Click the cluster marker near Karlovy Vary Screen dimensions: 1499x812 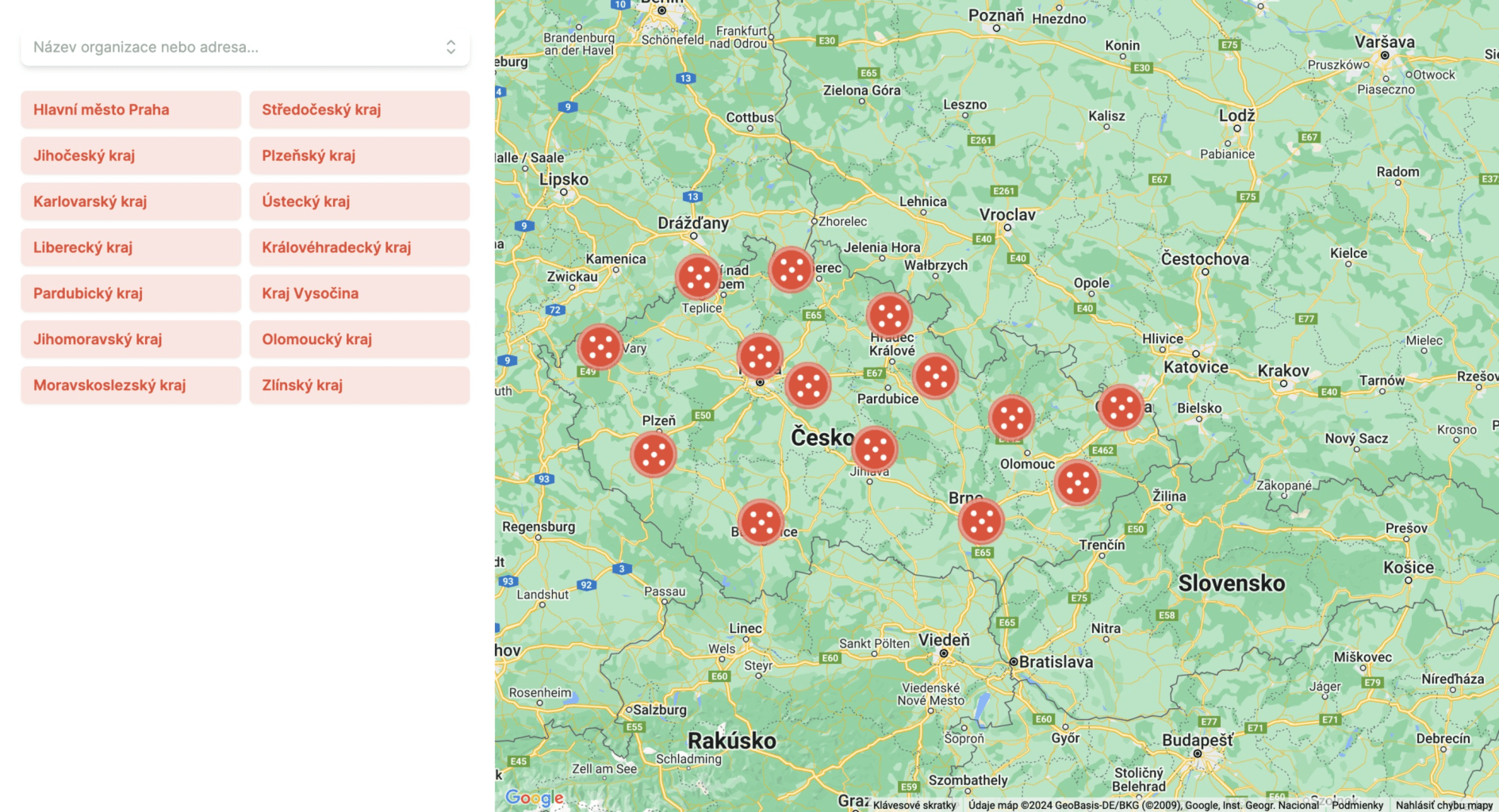[x=600, y=347]
